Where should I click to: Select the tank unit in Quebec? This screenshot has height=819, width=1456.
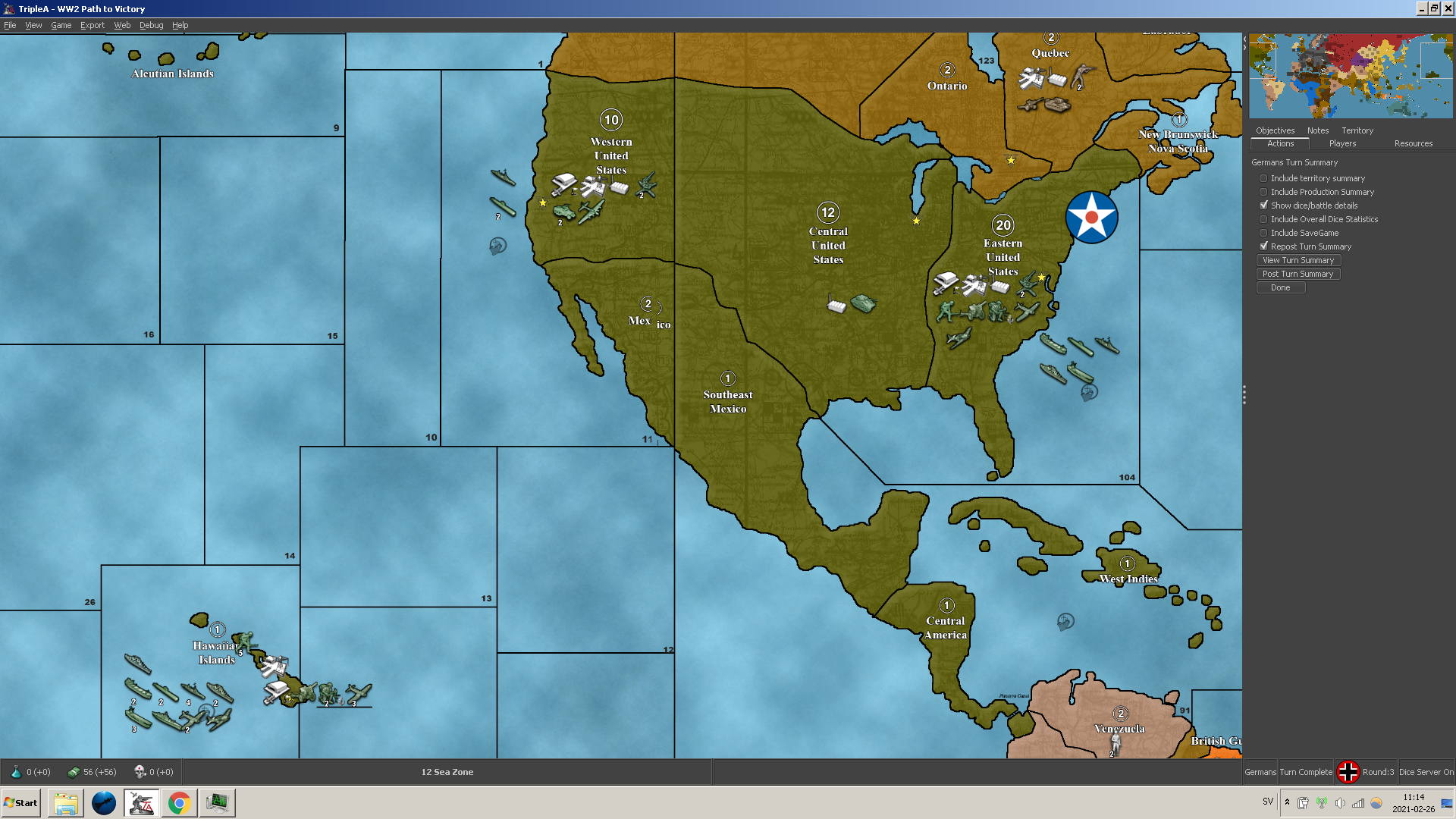[1056, 104]
